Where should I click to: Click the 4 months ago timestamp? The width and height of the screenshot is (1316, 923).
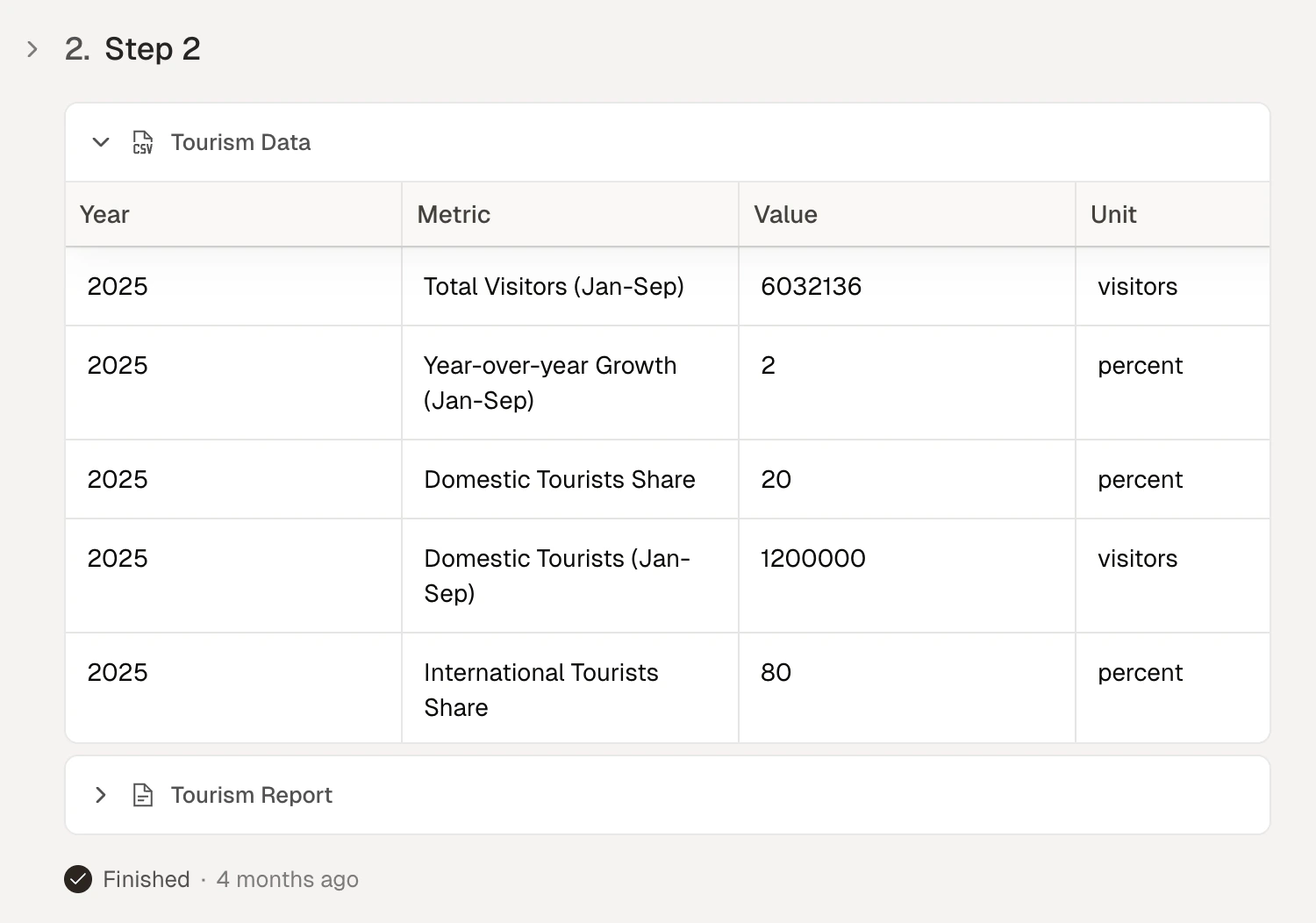[288, 879]
